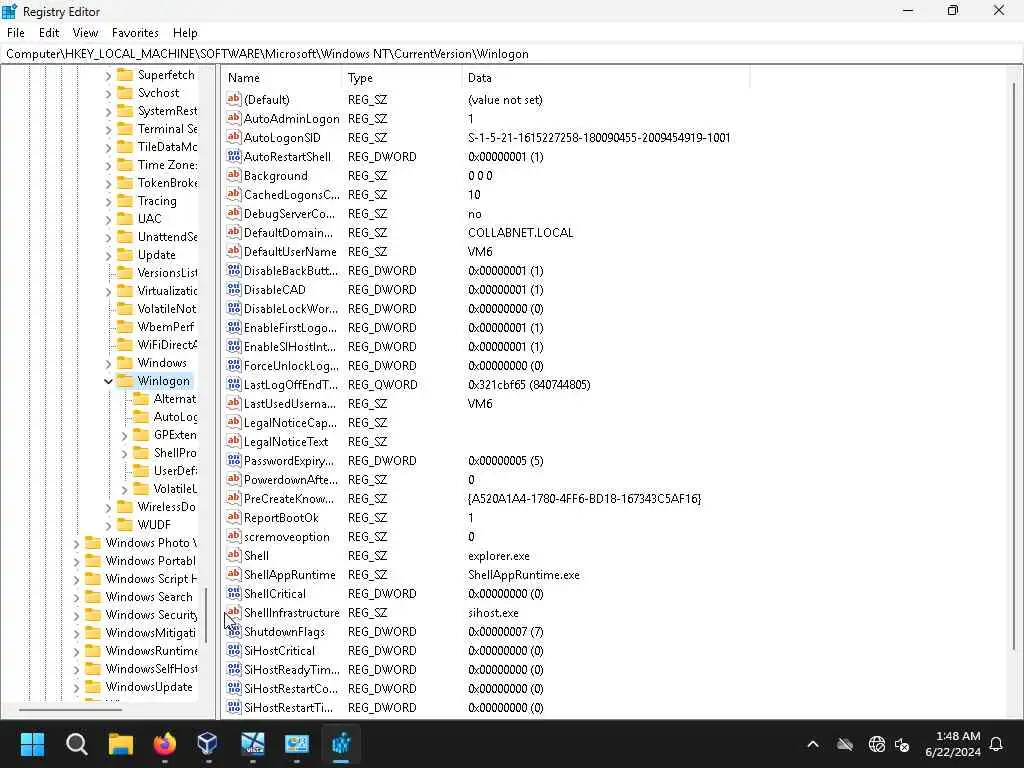This screenshot has height=768, width=1024.
Task: Click the Registry Editor taskbar icon
Action: point(341,744)
